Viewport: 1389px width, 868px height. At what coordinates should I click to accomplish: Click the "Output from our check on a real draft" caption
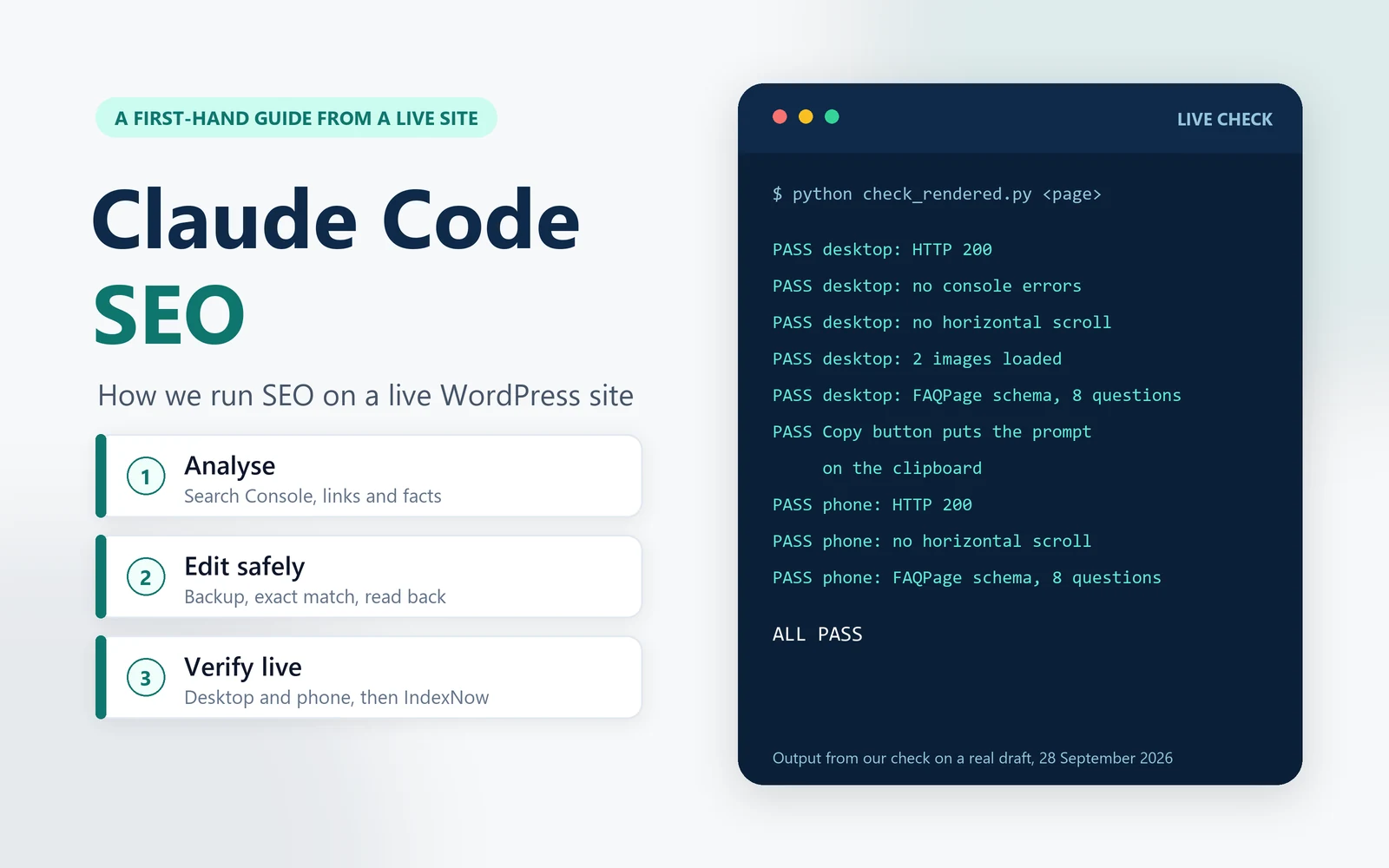tap(972, 758)
